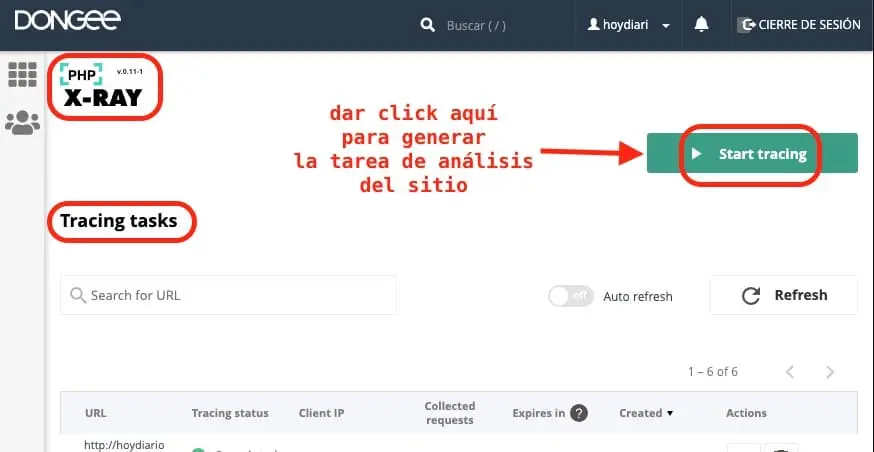The image size is (874, 452).
Task: Click the Start tracing button
Action: point(752,153)
